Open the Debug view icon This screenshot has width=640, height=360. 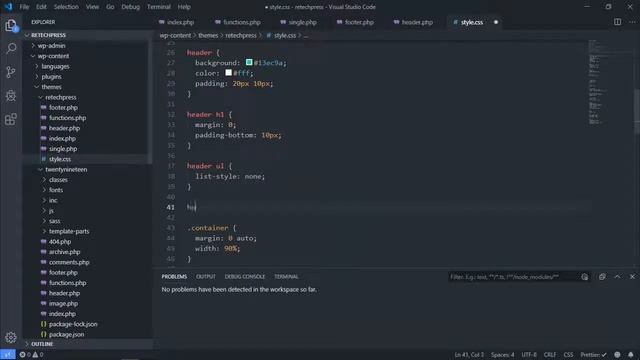coord(11,96)
